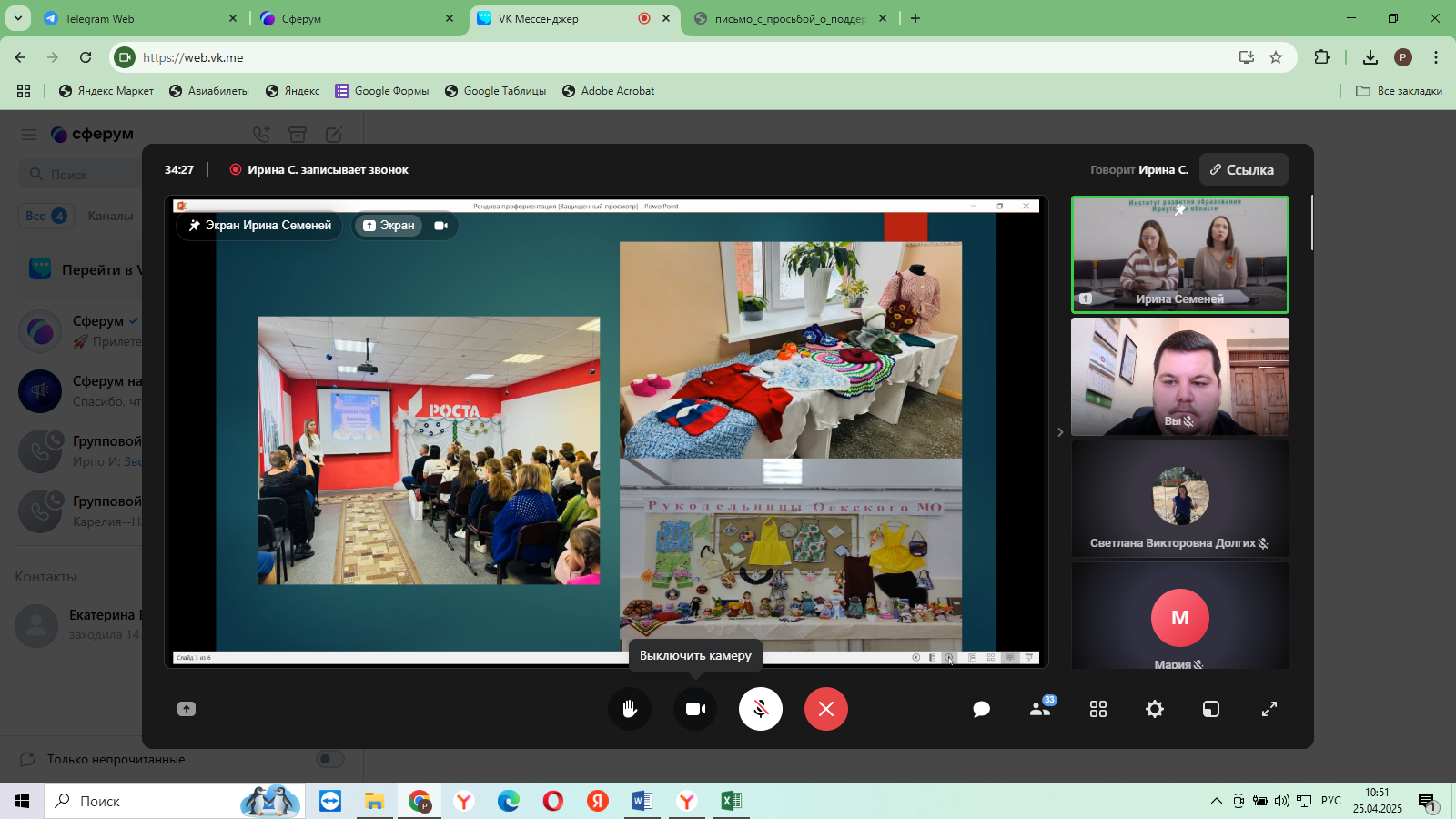1456x819 pixels.
Task: Copy call link via Ссылка button
Action: (1243, 170)
